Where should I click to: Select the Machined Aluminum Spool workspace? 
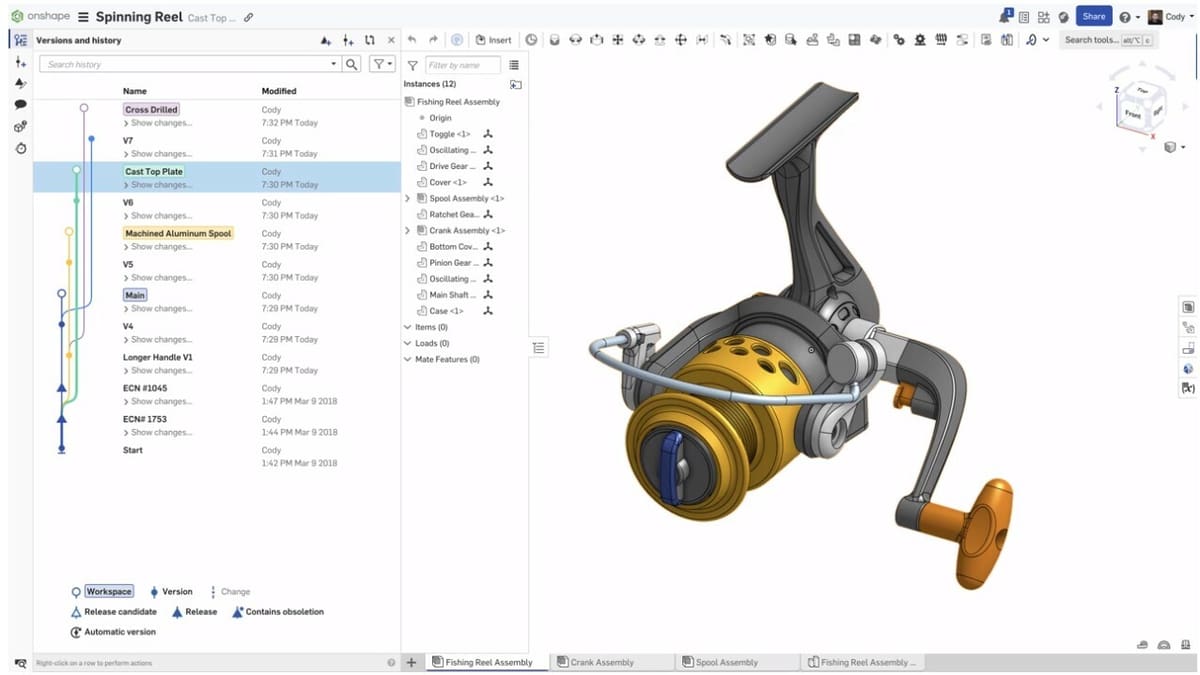[178, 233]
